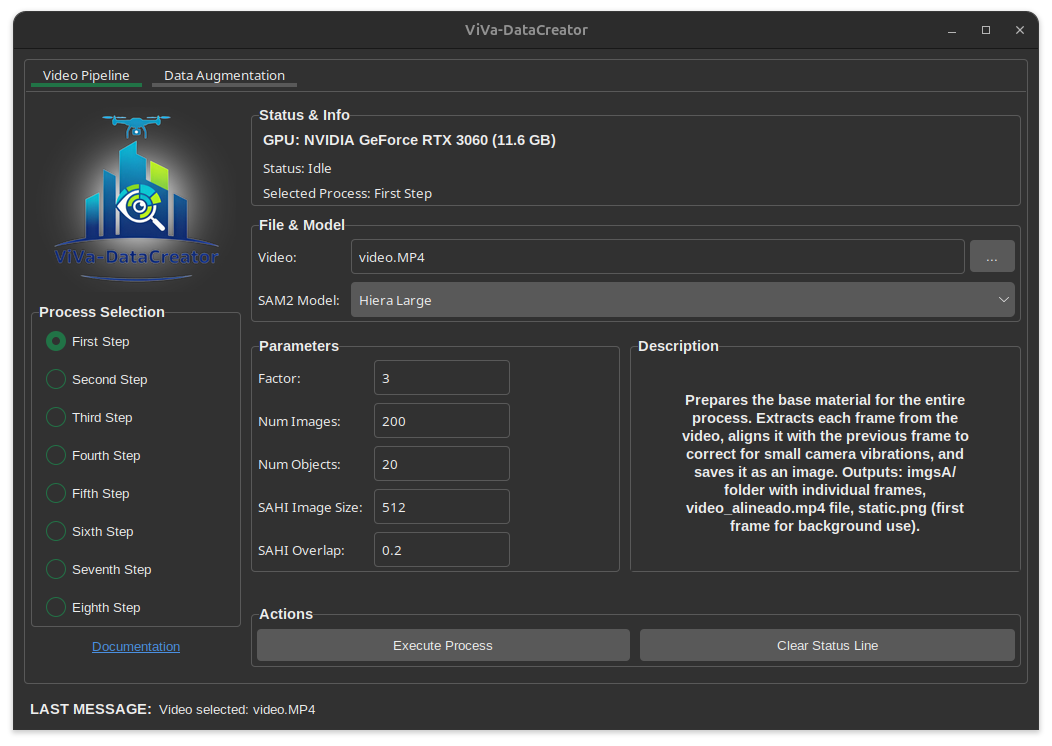Viewport: 1052px width, 746px height.
Task: Choose the Eighth Step process option
Action: coord(55,607)
